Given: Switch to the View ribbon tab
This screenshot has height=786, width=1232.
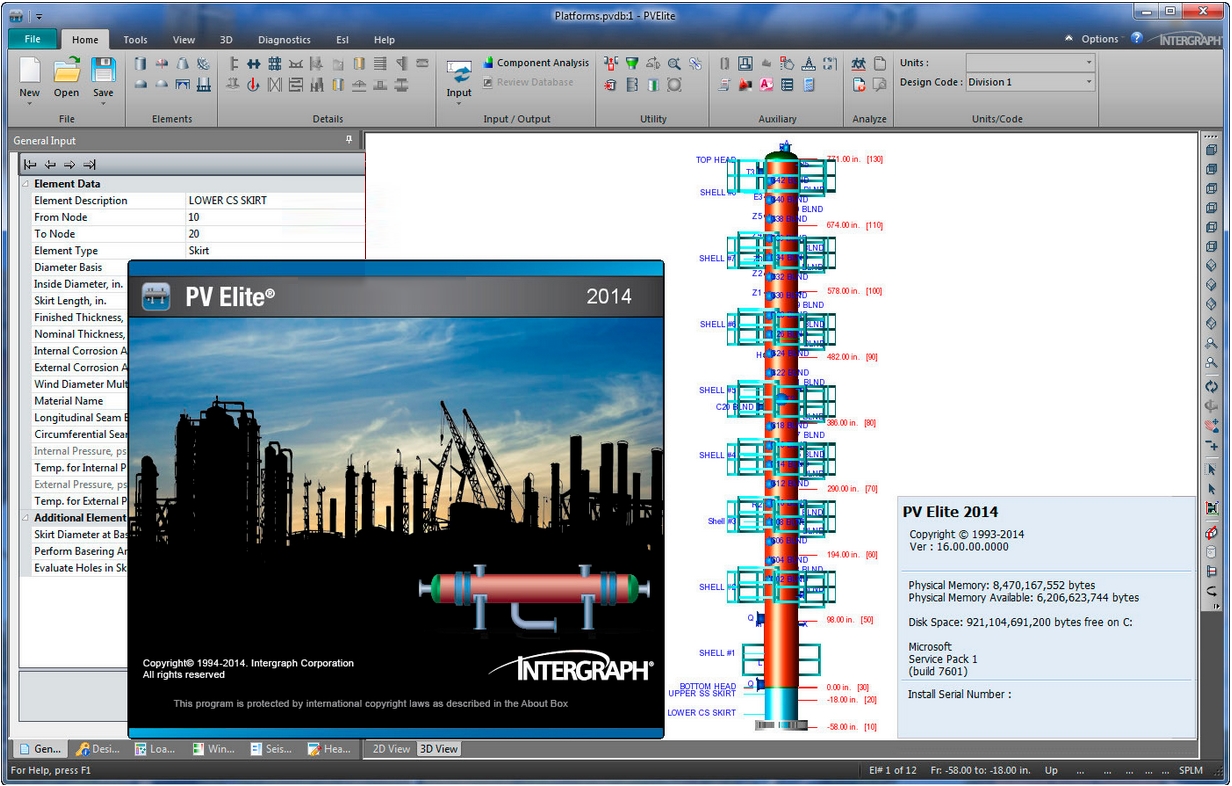Looking at the screenshot, I should 184,40.
